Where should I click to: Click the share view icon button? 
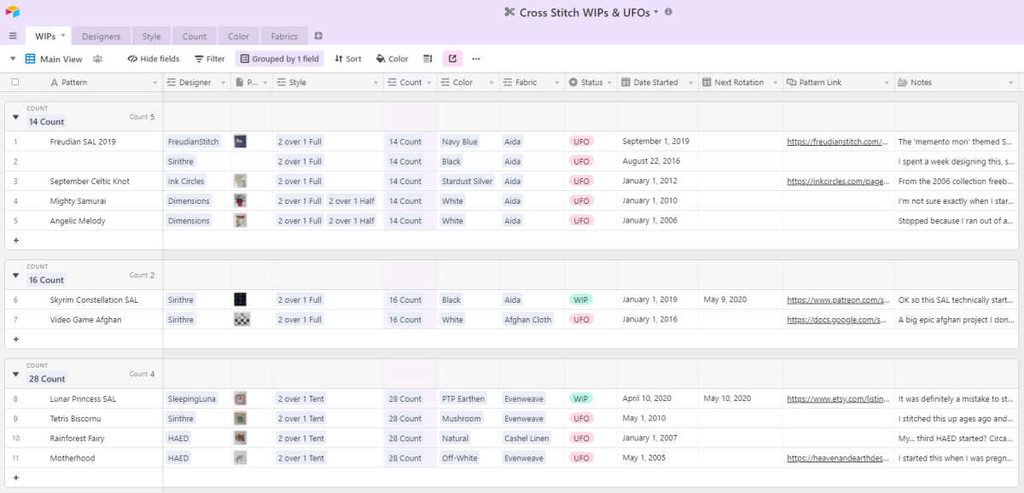pos(452,59)
